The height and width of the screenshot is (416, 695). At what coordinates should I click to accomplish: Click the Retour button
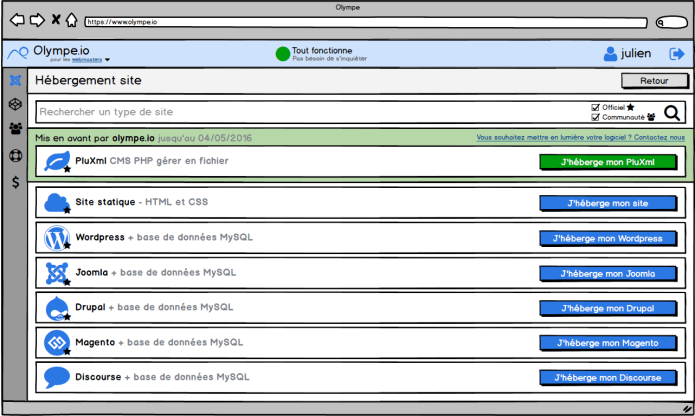(654, 81)
